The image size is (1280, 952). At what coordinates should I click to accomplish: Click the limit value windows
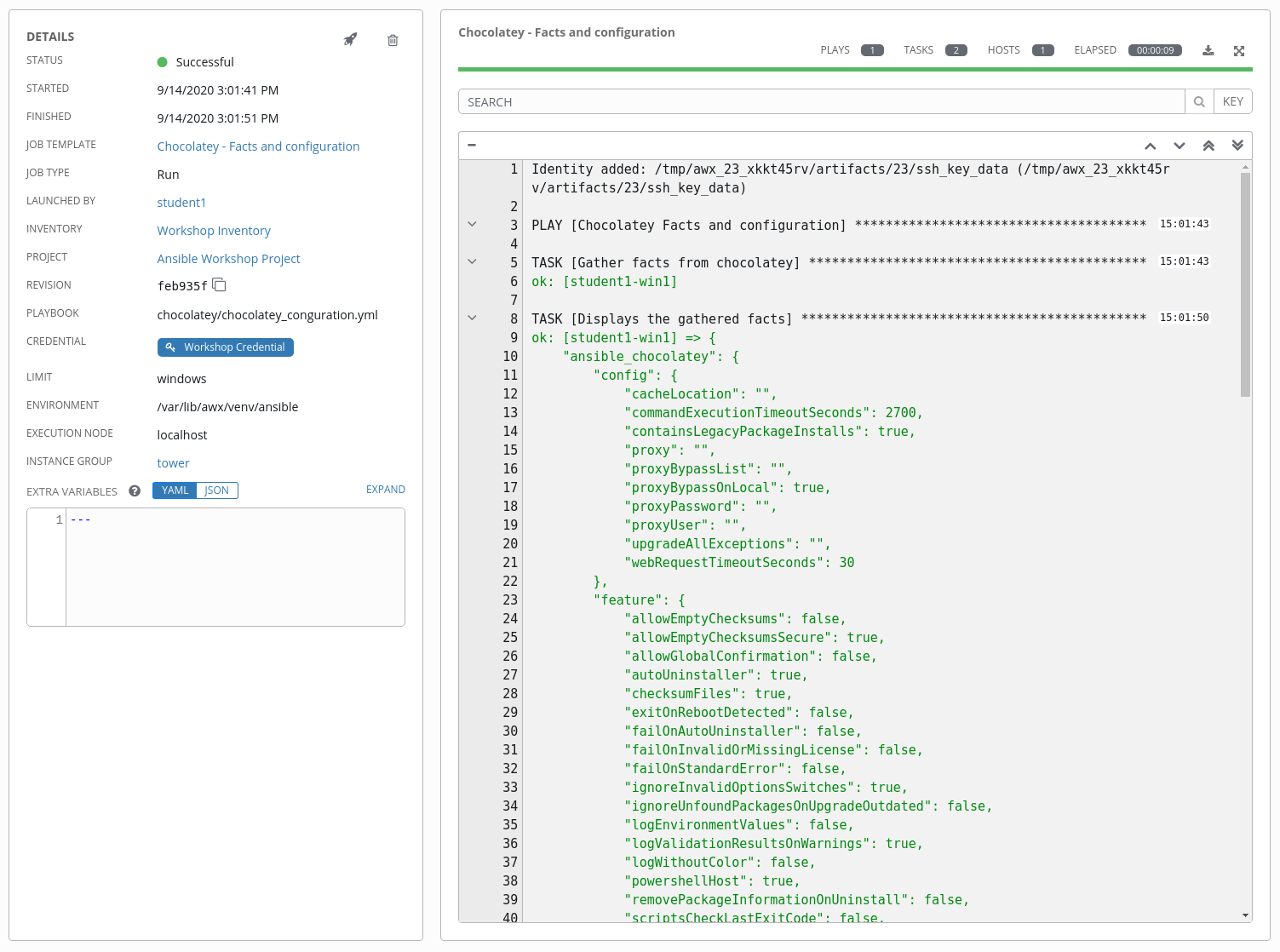coord(181,379)
